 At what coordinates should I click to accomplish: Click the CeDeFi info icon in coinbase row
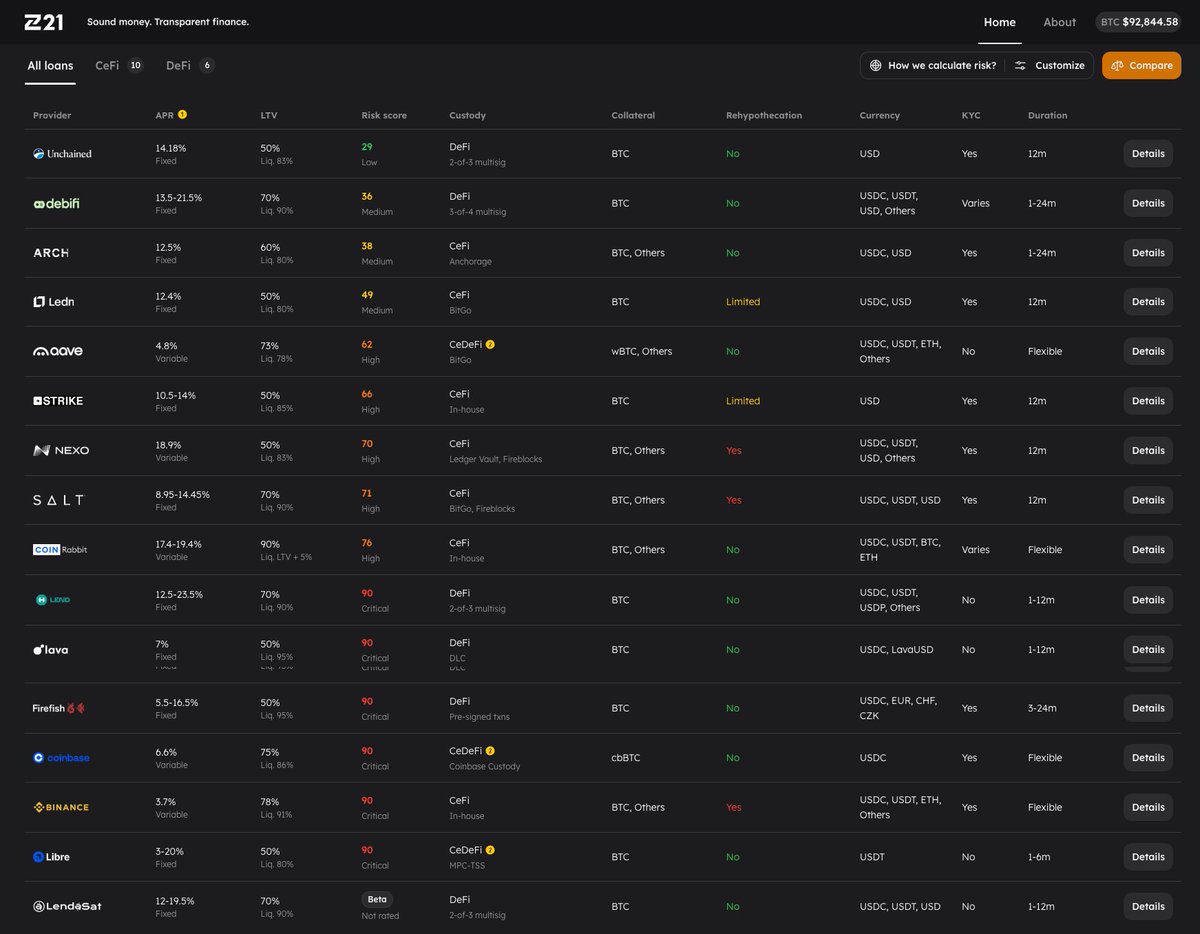[x=490, y=751]
